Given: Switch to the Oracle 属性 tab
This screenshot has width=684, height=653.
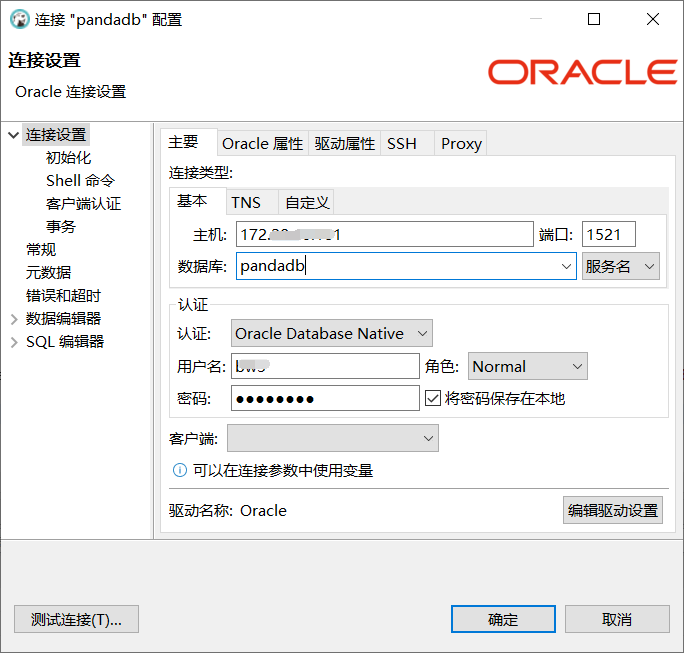Looking at the screenshot, I should point(262,144).
